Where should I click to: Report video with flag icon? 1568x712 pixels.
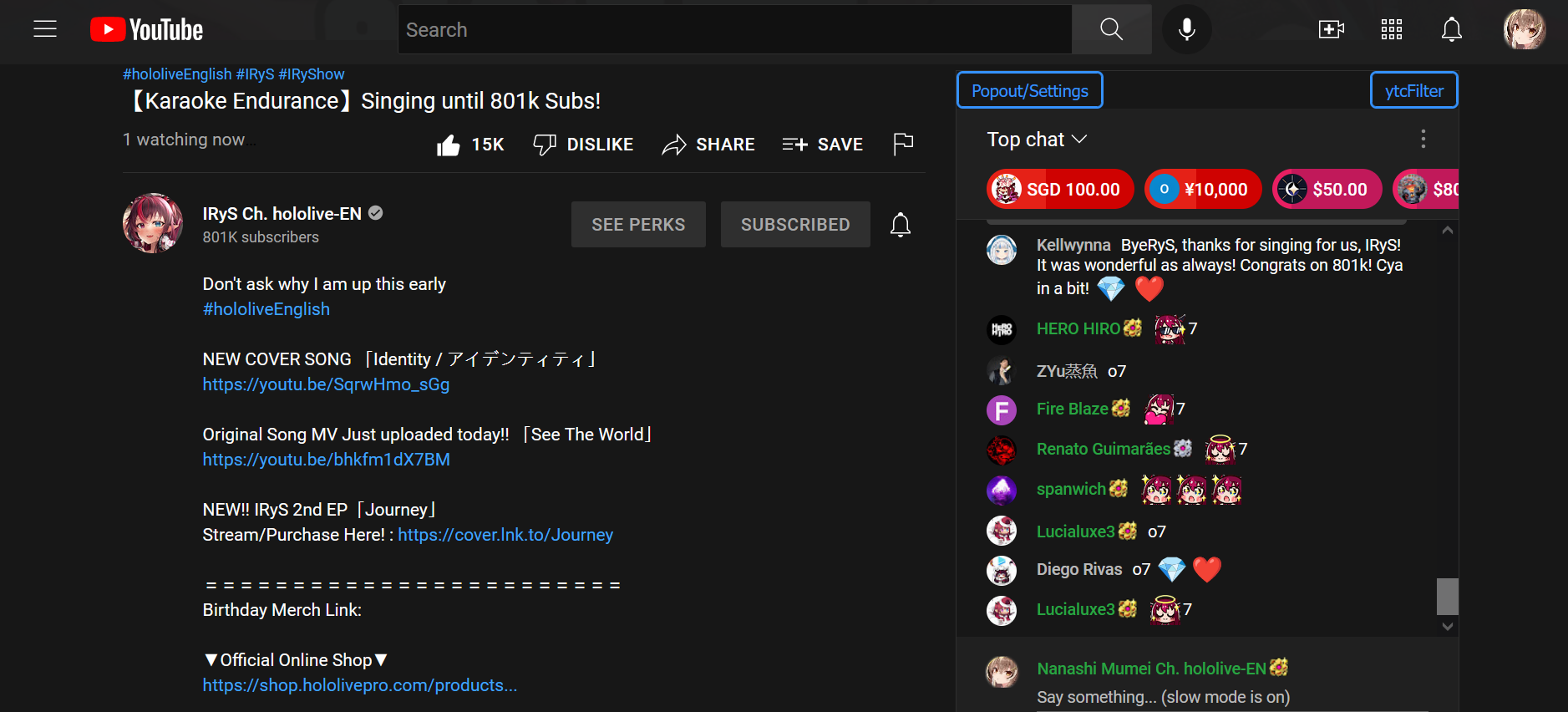pyautogui.click(x=903, y=145)
